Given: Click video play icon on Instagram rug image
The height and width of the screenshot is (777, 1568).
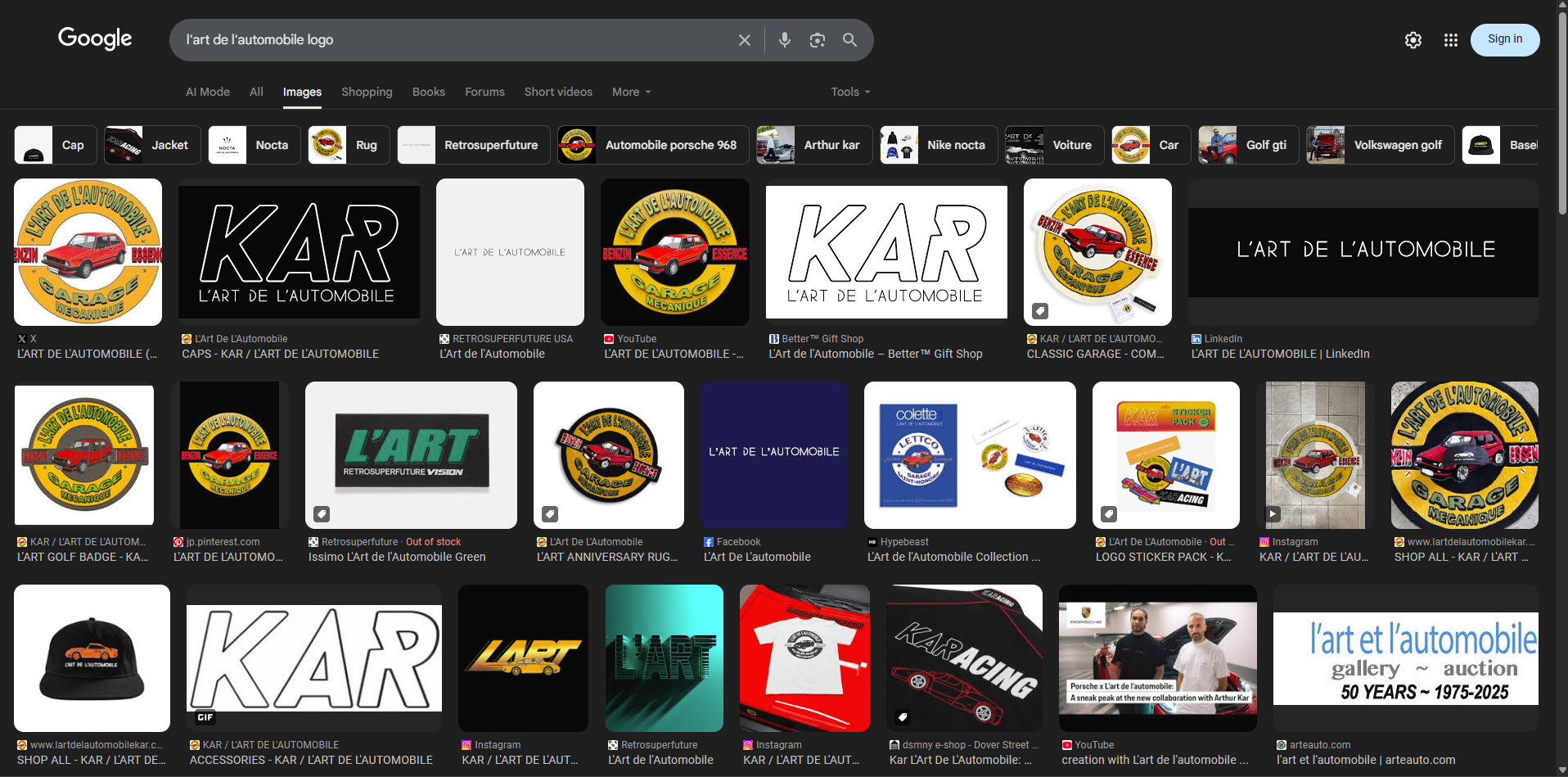Looking at the screenshot, I should 1273,514.
